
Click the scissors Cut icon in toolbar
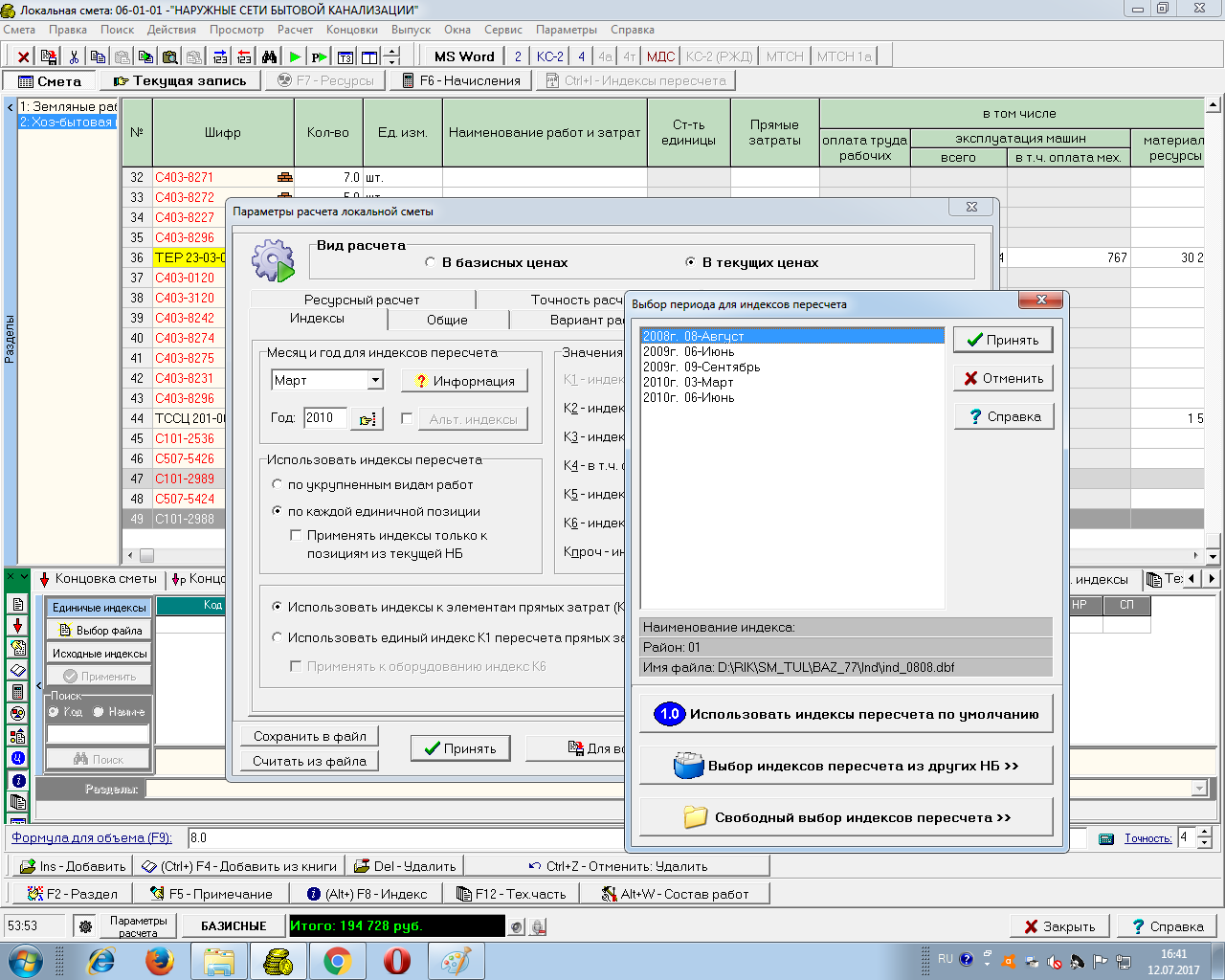coord(74,56)
